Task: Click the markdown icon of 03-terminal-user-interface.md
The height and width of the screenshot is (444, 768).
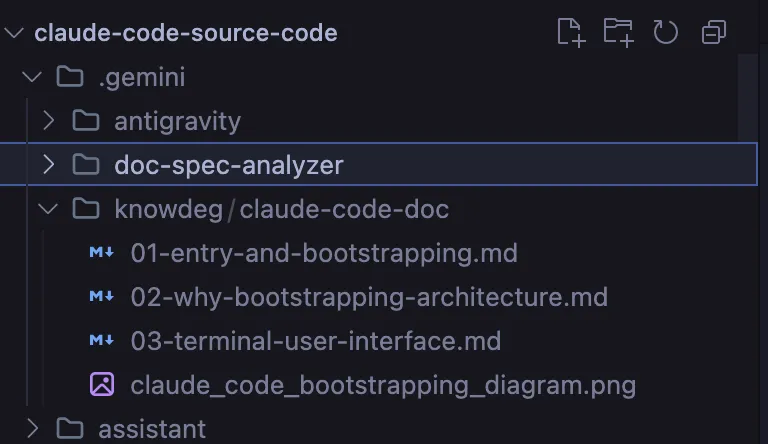Action: tap(102, 341)
